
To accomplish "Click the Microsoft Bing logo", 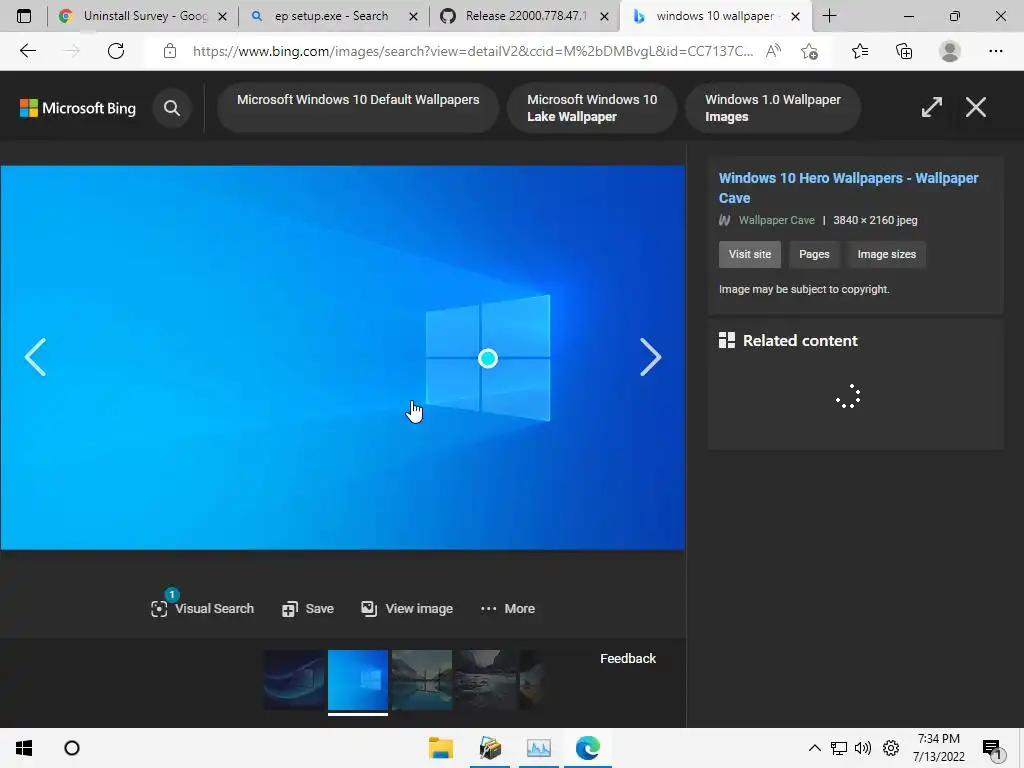I will tap(78, 108).
